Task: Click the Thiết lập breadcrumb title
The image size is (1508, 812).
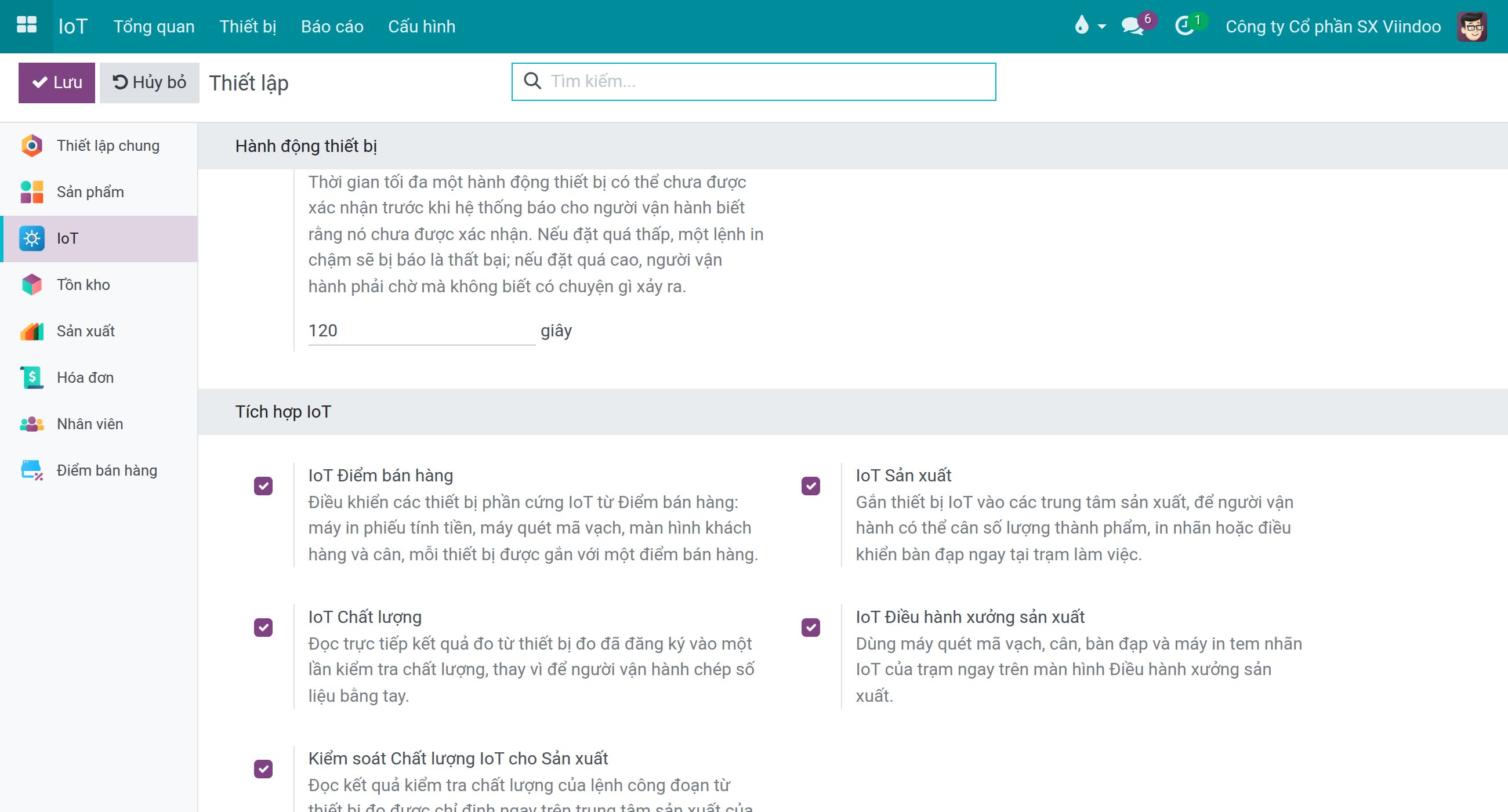Action: point(249,83)
